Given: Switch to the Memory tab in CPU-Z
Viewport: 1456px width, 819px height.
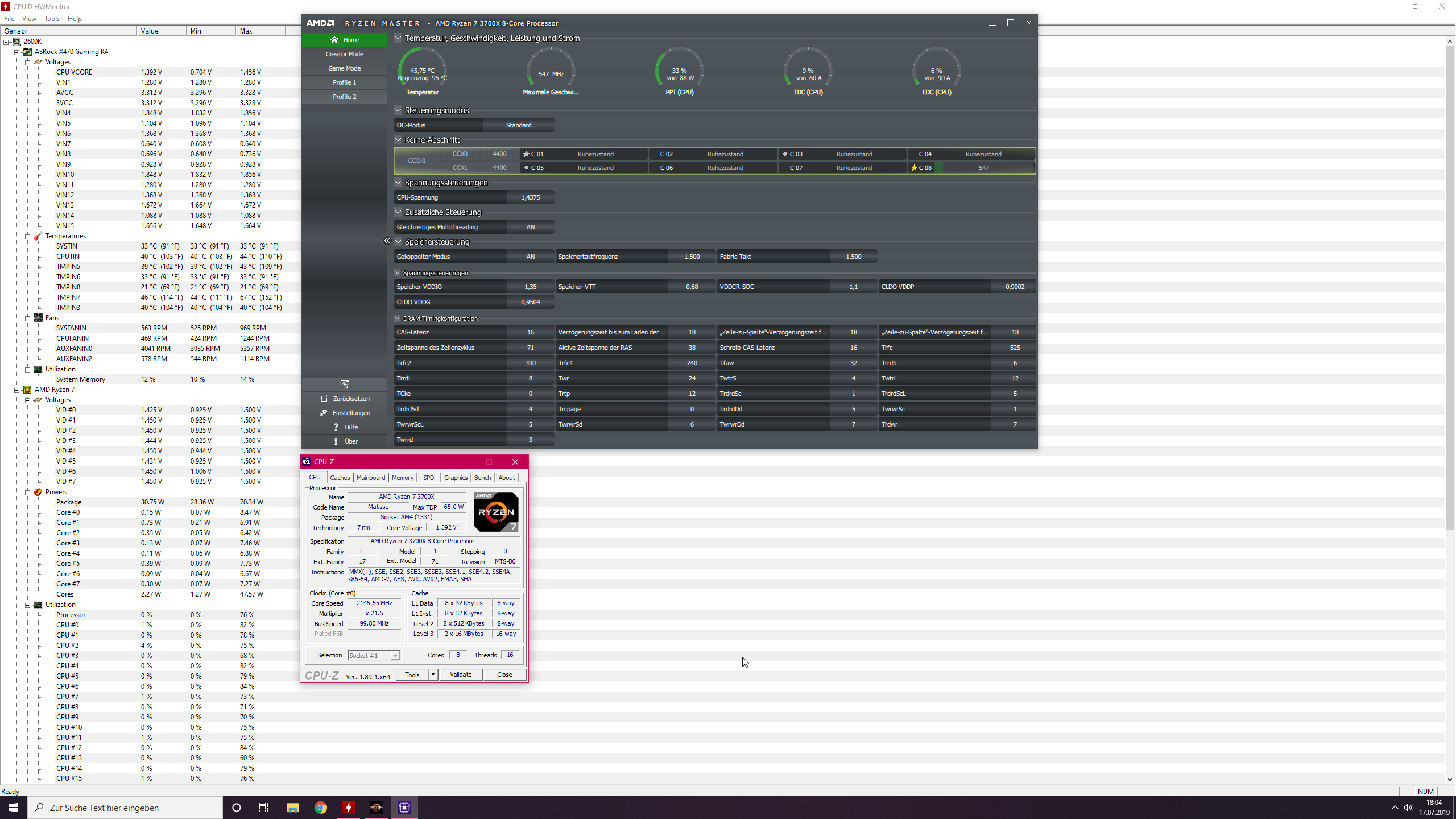Looking at the screenshot, I should pyautogui.click(x=402, y=478).
